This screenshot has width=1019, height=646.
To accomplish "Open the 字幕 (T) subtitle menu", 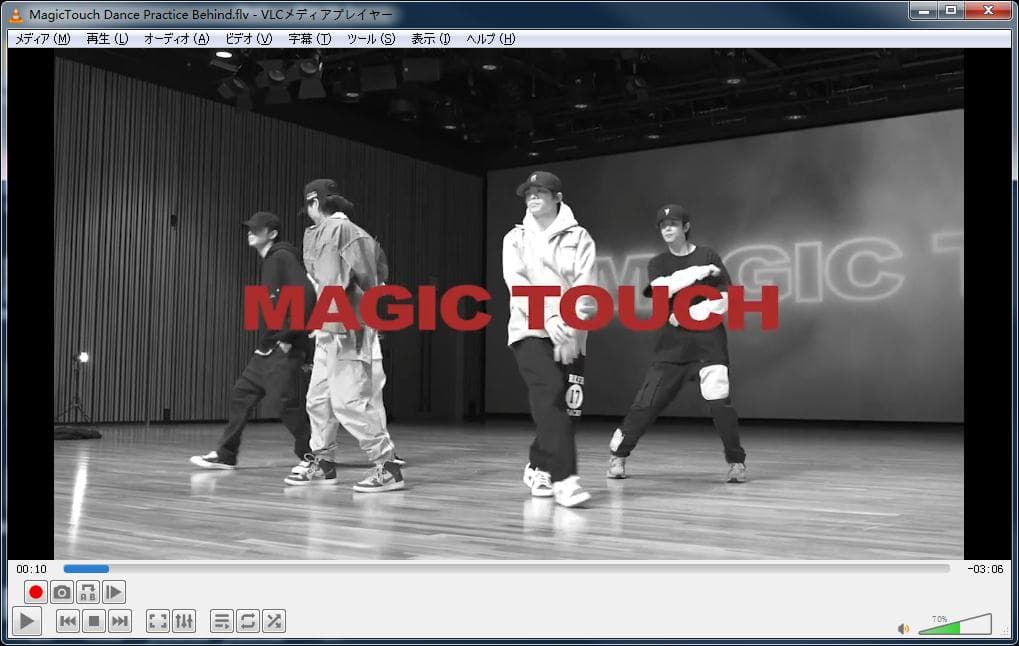I will 309,39.
